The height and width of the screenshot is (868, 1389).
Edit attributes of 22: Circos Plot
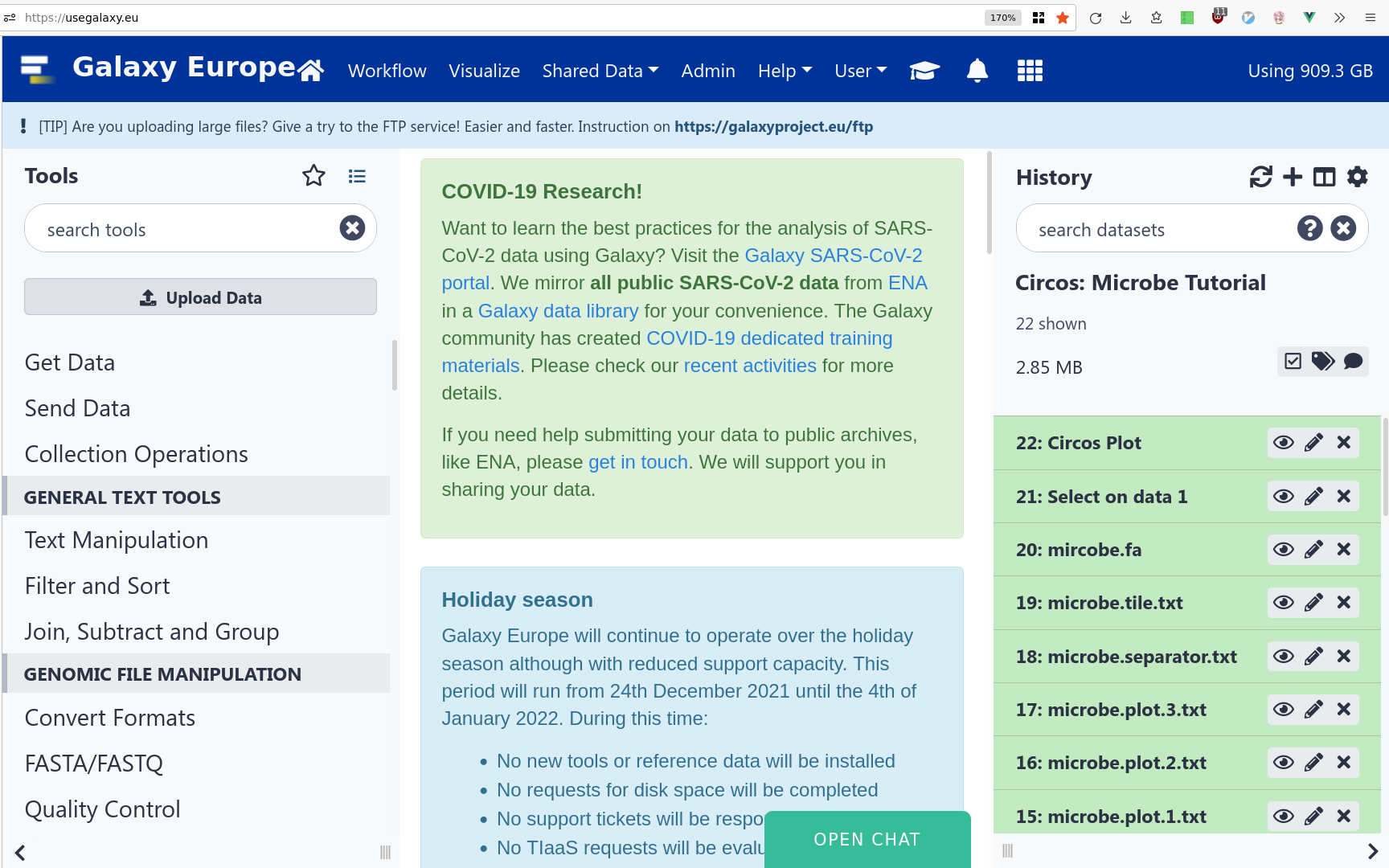click(1313, 443)
